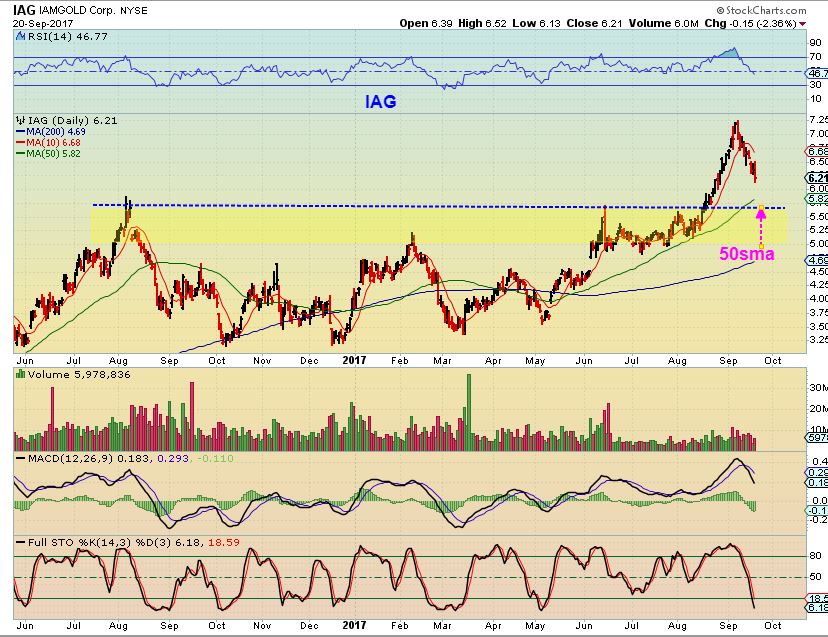Click the Volume 6.0M header value
The height and width of the screenshot is (637, 828).
pyautogui.click(x=663, y=23)
